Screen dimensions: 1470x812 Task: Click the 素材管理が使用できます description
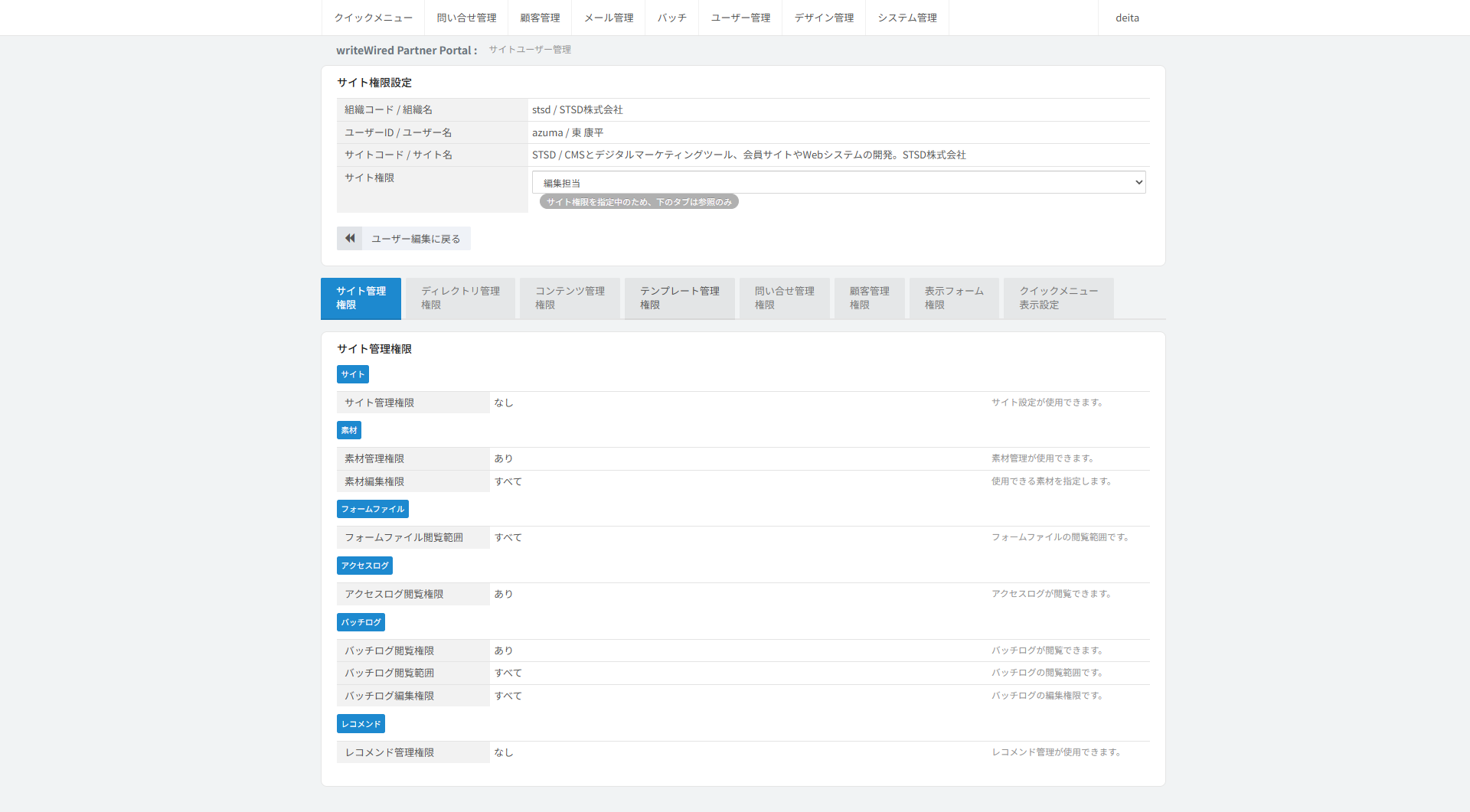tap(1043, 458)
